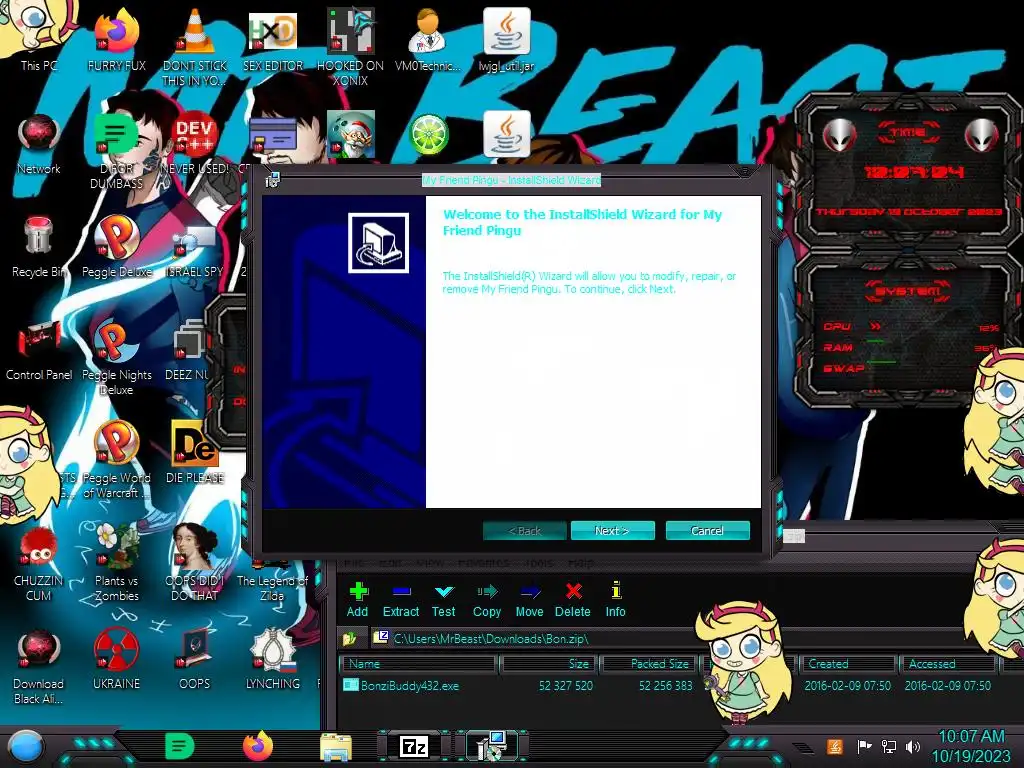Click the Created column header in 7-Zip

coord(848,664)
